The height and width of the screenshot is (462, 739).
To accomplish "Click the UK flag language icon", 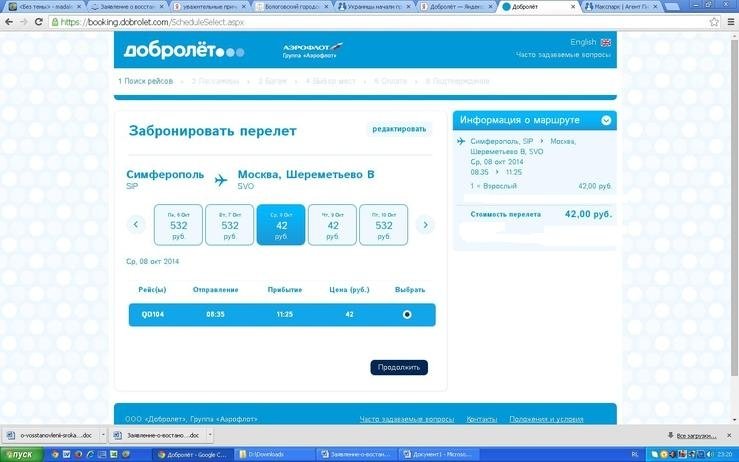I will pos(606,42).
